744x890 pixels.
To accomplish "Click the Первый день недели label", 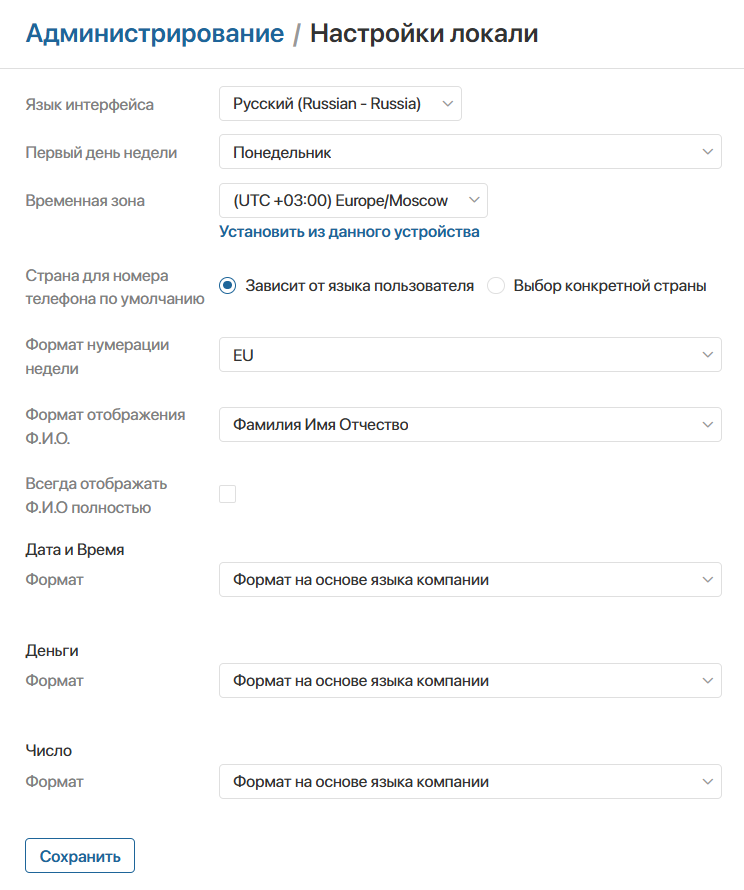I will coord(101,153).
